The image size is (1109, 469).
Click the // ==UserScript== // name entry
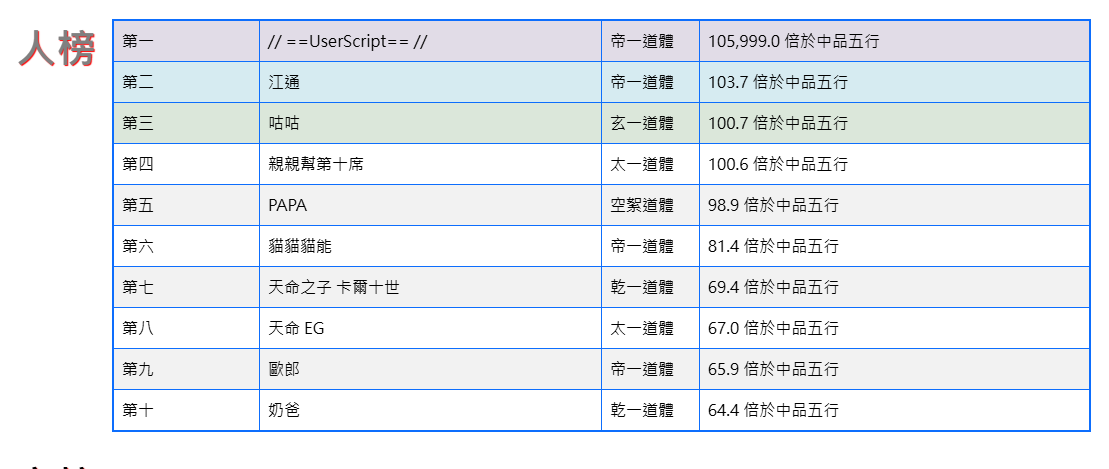[348, 41]
